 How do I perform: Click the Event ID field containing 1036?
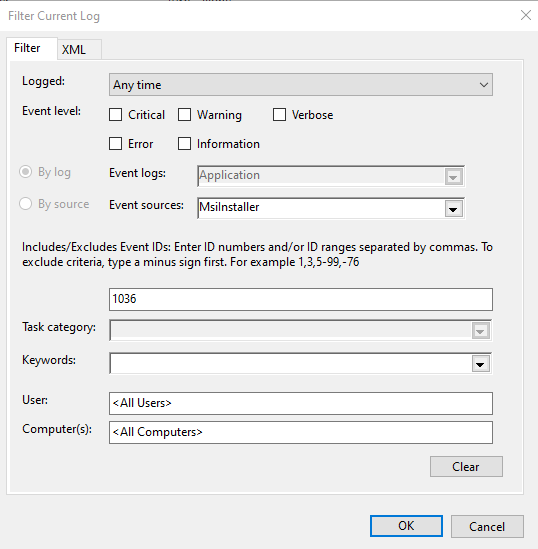click(x=301, y=299)
